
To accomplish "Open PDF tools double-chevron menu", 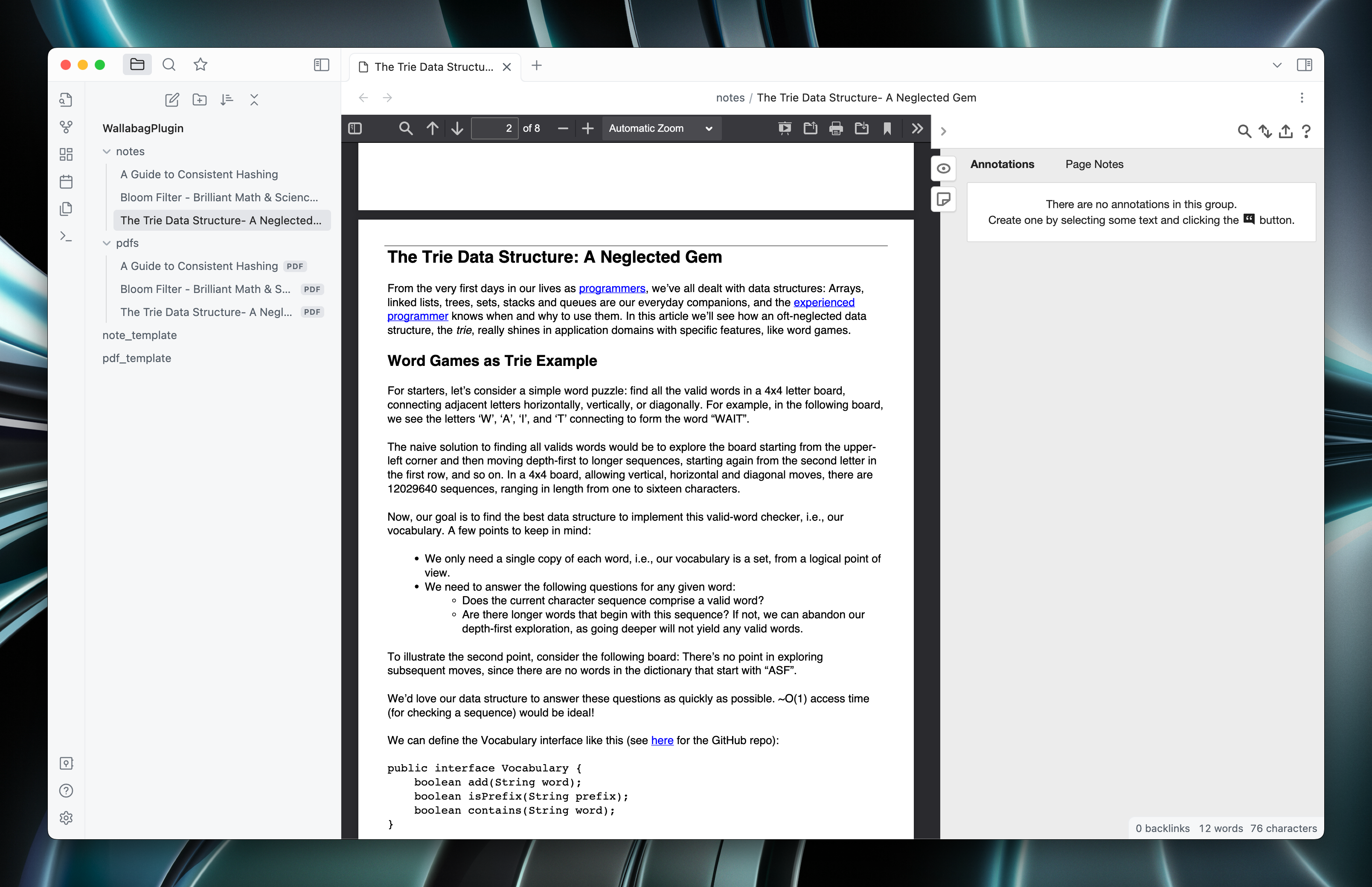I will (x=917, y=128).
